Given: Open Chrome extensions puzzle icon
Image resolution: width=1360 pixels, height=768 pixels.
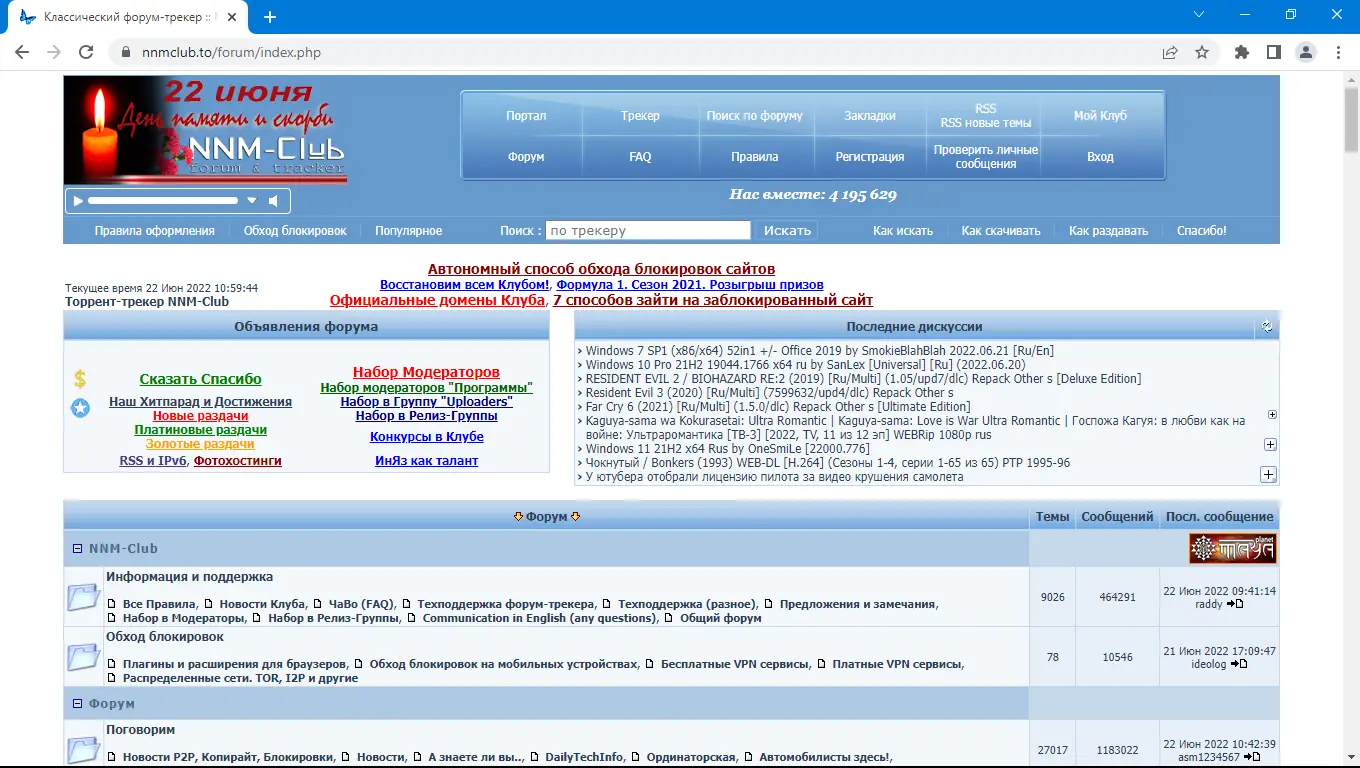Looking at the screenshot, I should tap(1242, 52).
